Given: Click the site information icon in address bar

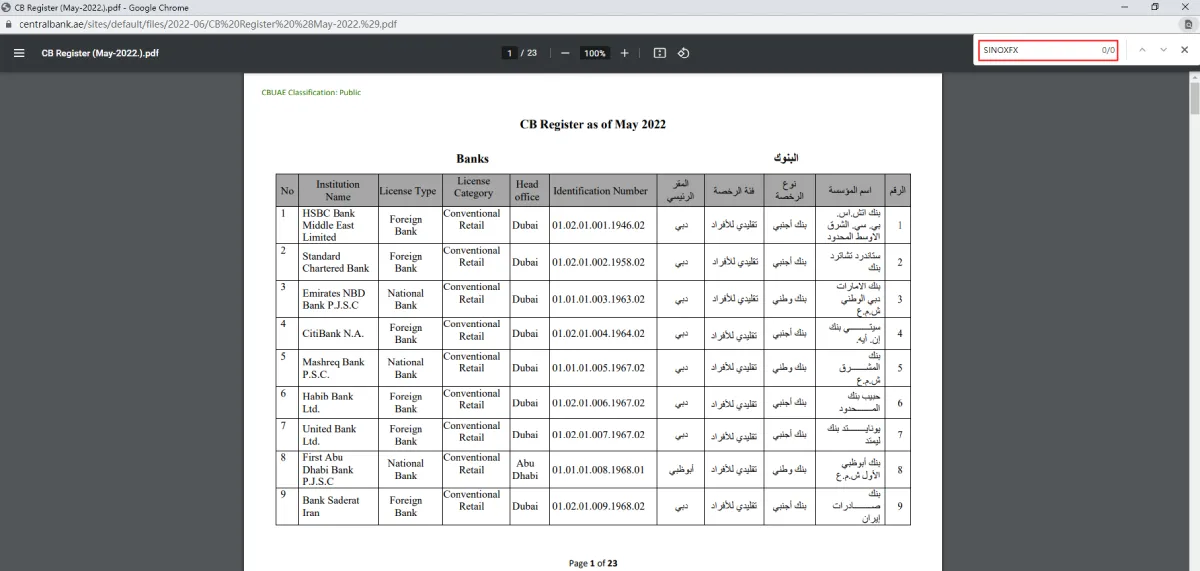Looking at the screenshot, I should (x=10, y=23).
